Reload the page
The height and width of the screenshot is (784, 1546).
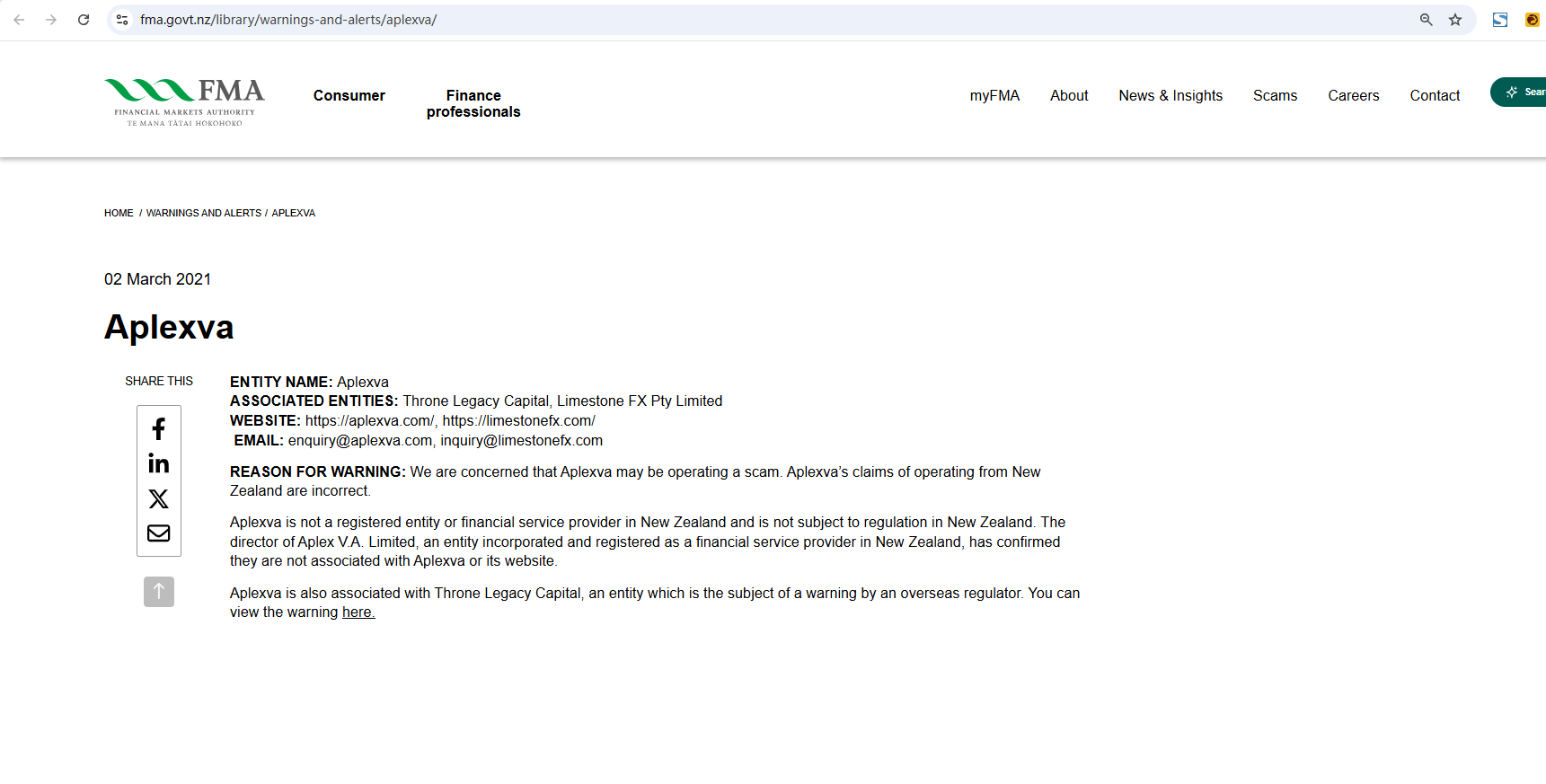tap(84, 20)
